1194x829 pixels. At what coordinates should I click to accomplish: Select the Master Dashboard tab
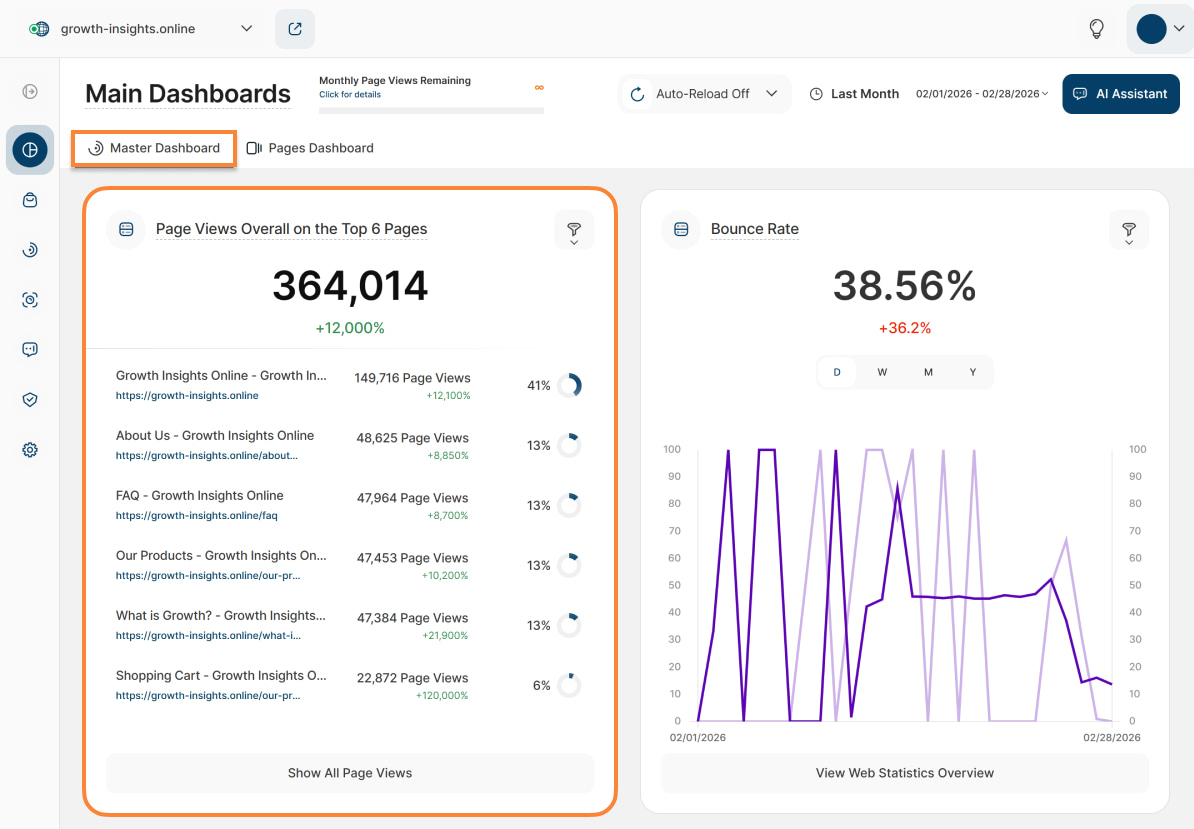(x=154, y=148)
